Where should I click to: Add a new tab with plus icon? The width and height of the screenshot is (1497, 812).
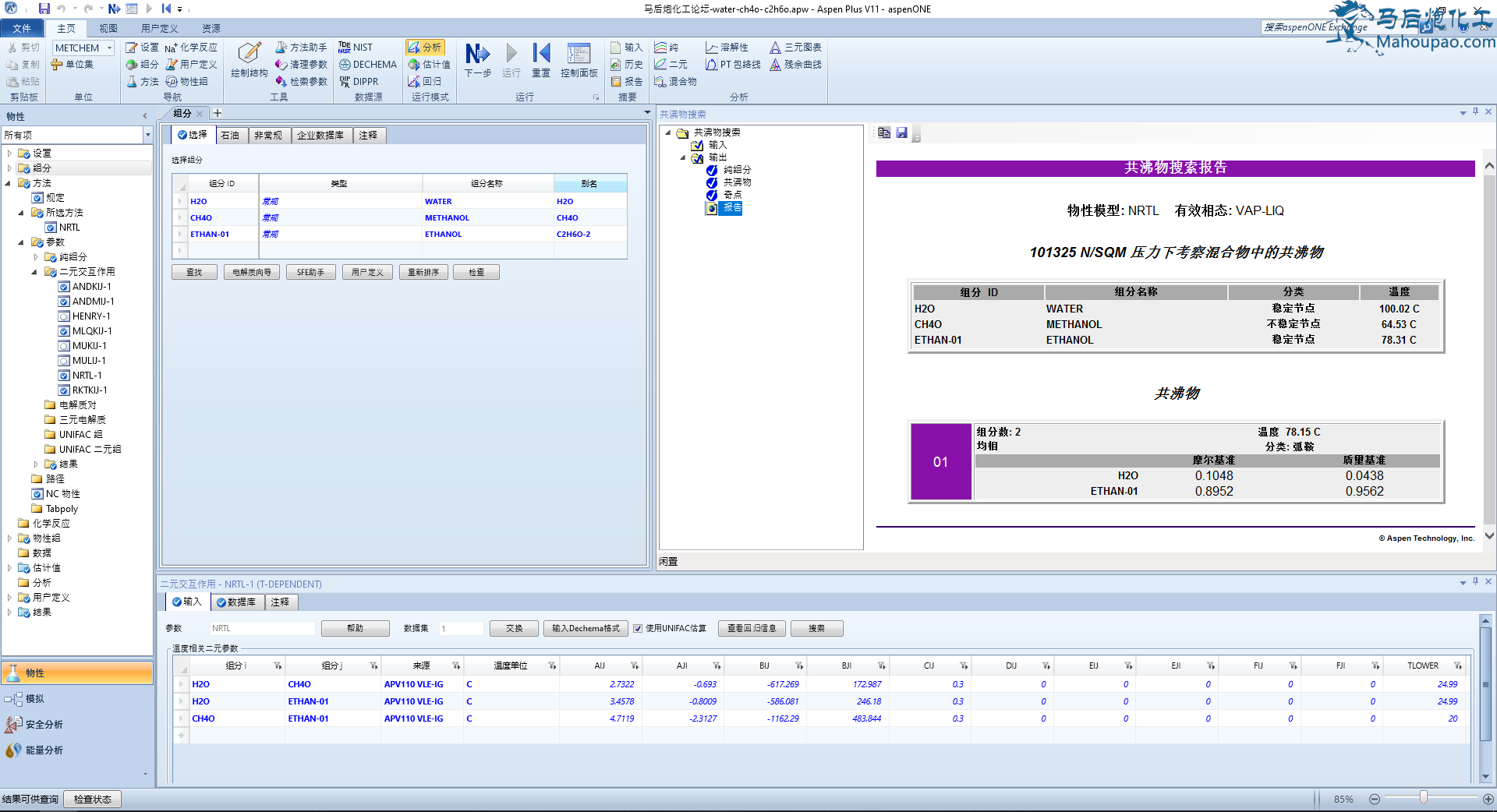pos(218,114)
